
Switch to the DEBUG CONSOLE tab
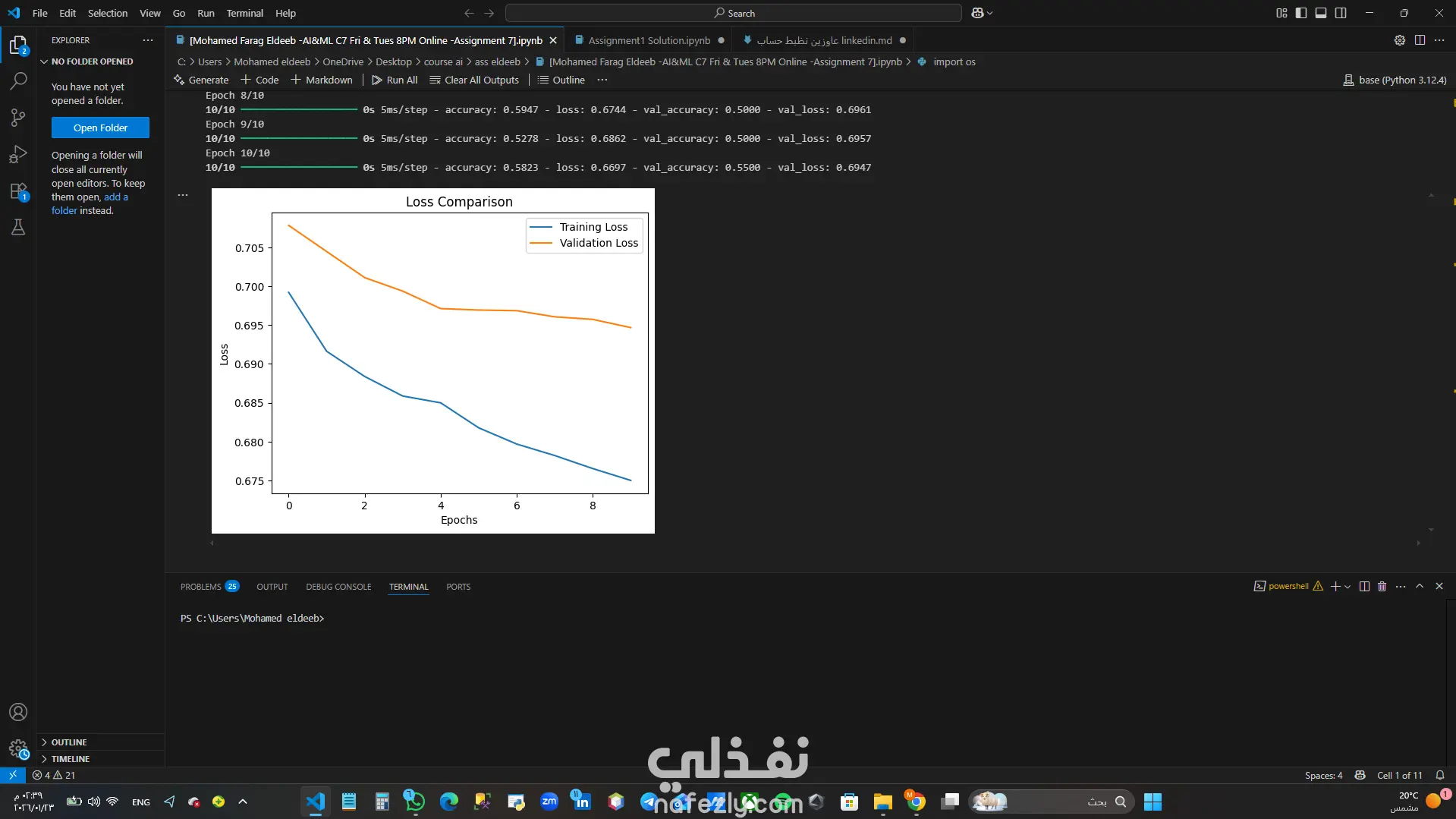click(338, 587)
